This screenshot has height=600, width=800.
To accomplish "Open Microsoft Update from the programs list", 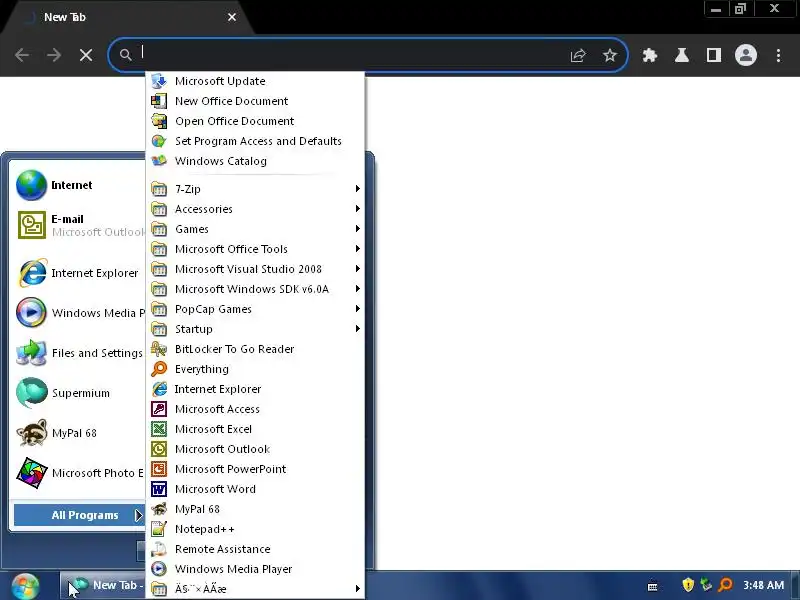I will pyautogui.click(x=255, y=81).
